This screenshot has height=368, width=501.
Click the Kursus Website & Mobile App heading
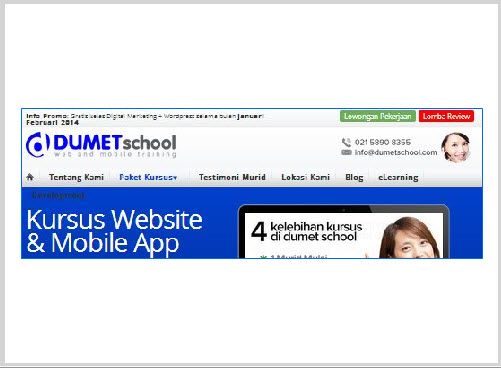(114, 231)
